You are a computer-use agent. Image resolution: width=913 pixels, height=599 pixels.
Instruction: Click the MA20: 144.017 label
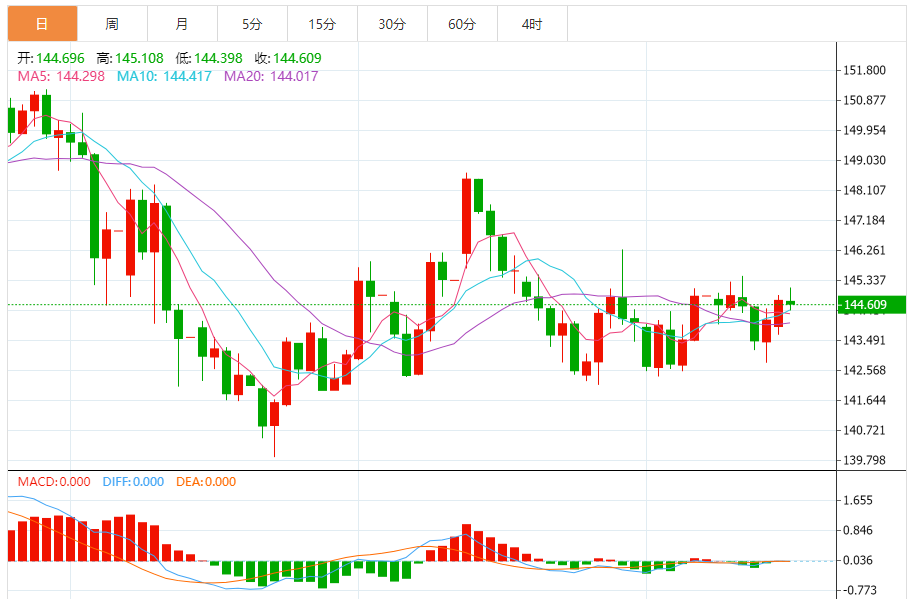(271, 76)
